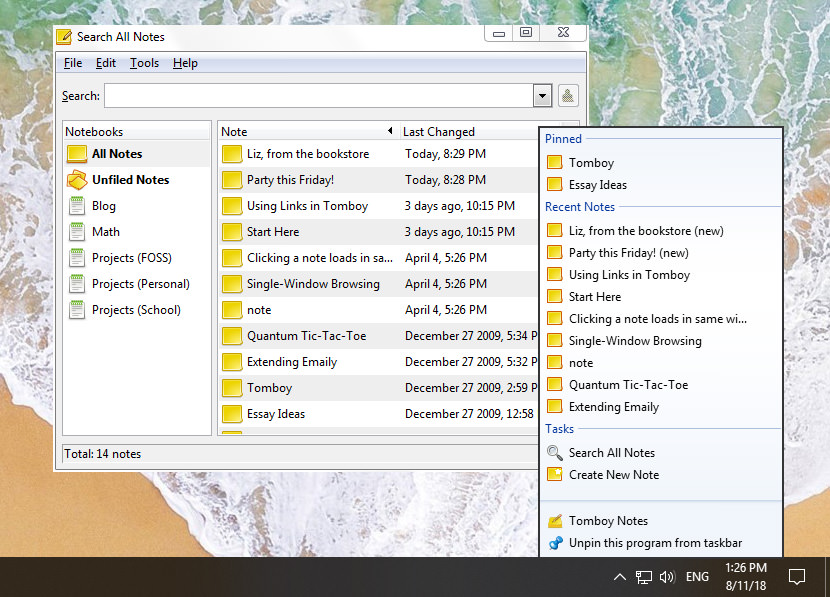Click the Tomboy Notes pencil icon in the jump list
Viewport: 830px width, 597px height.
click(555, 521)
